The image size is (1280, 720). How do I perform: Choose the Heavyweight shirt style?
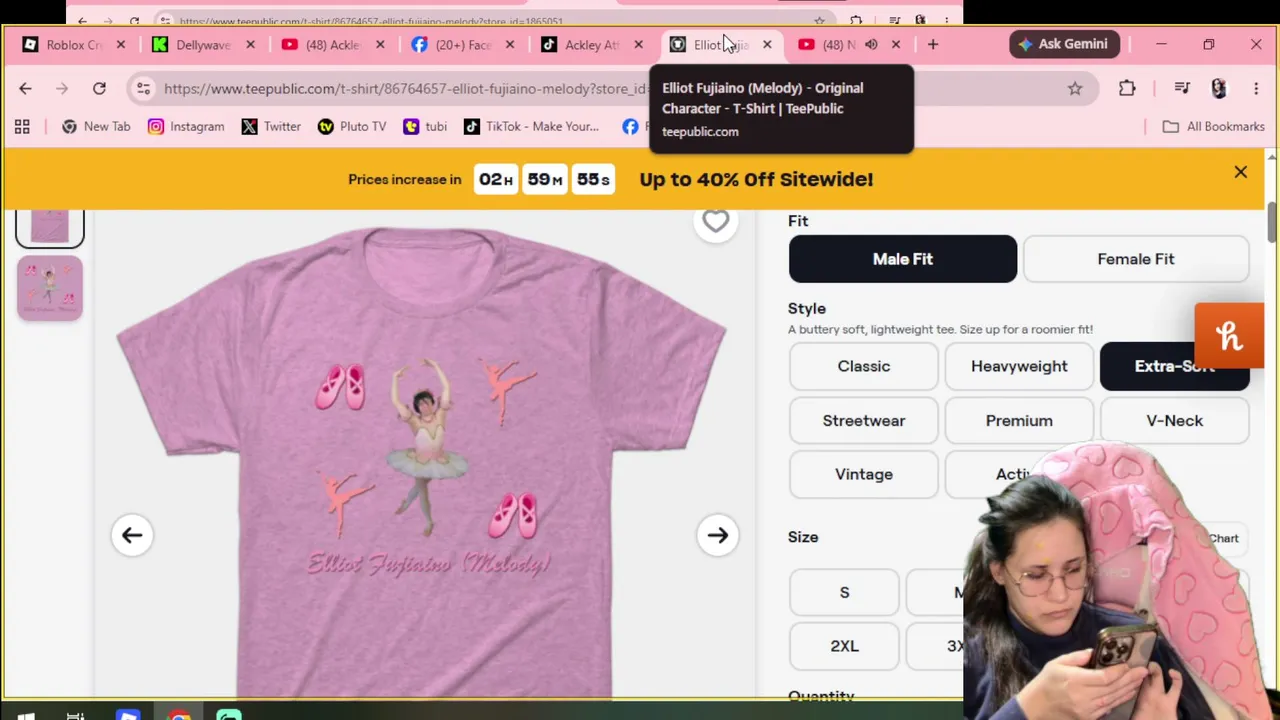1019,366
